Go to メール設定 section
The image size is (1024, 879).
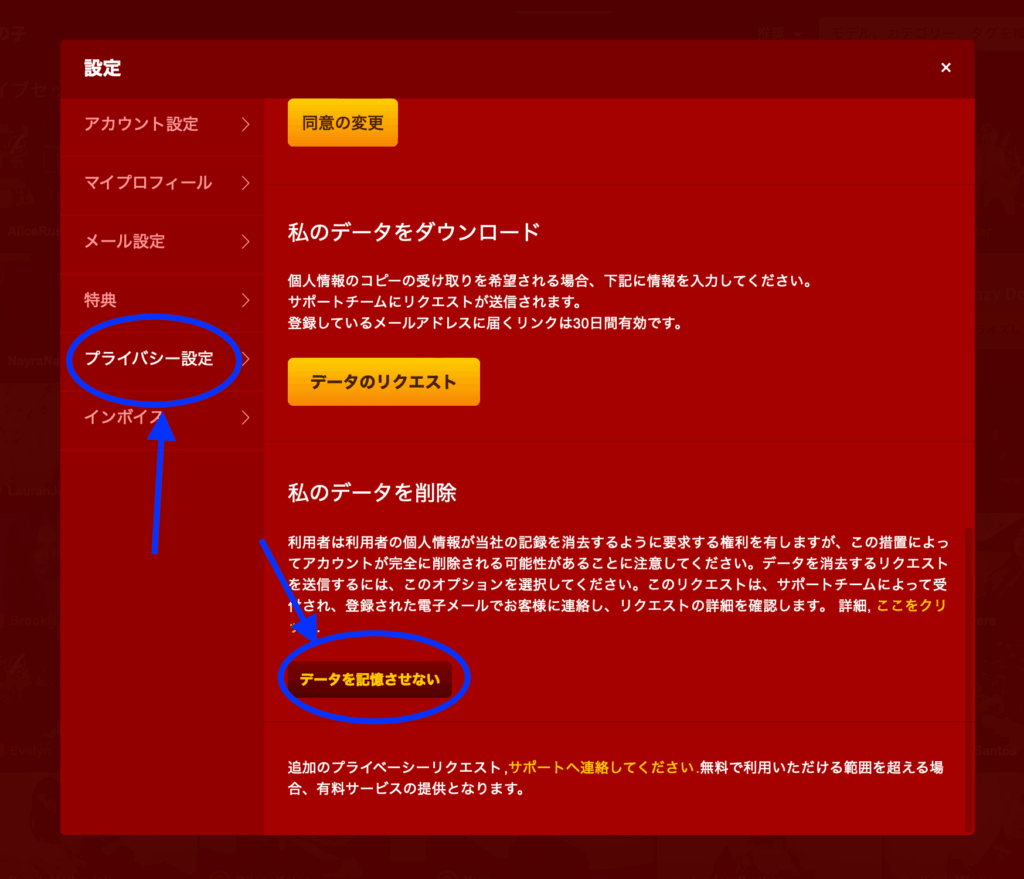(125, 241)
